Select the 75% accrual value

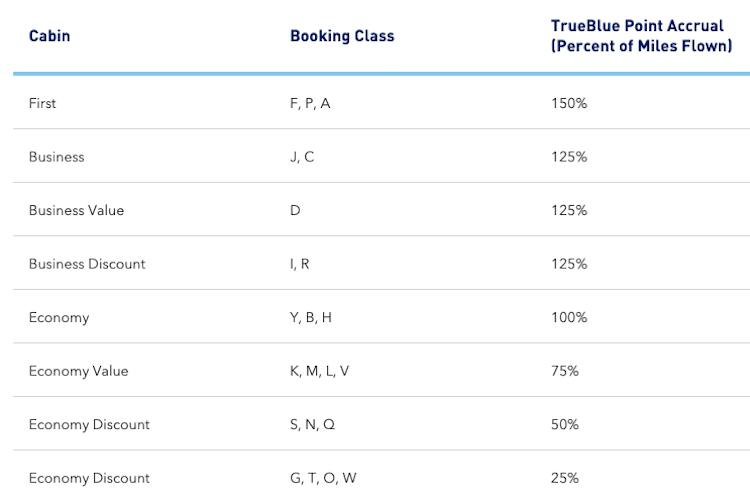565,371
